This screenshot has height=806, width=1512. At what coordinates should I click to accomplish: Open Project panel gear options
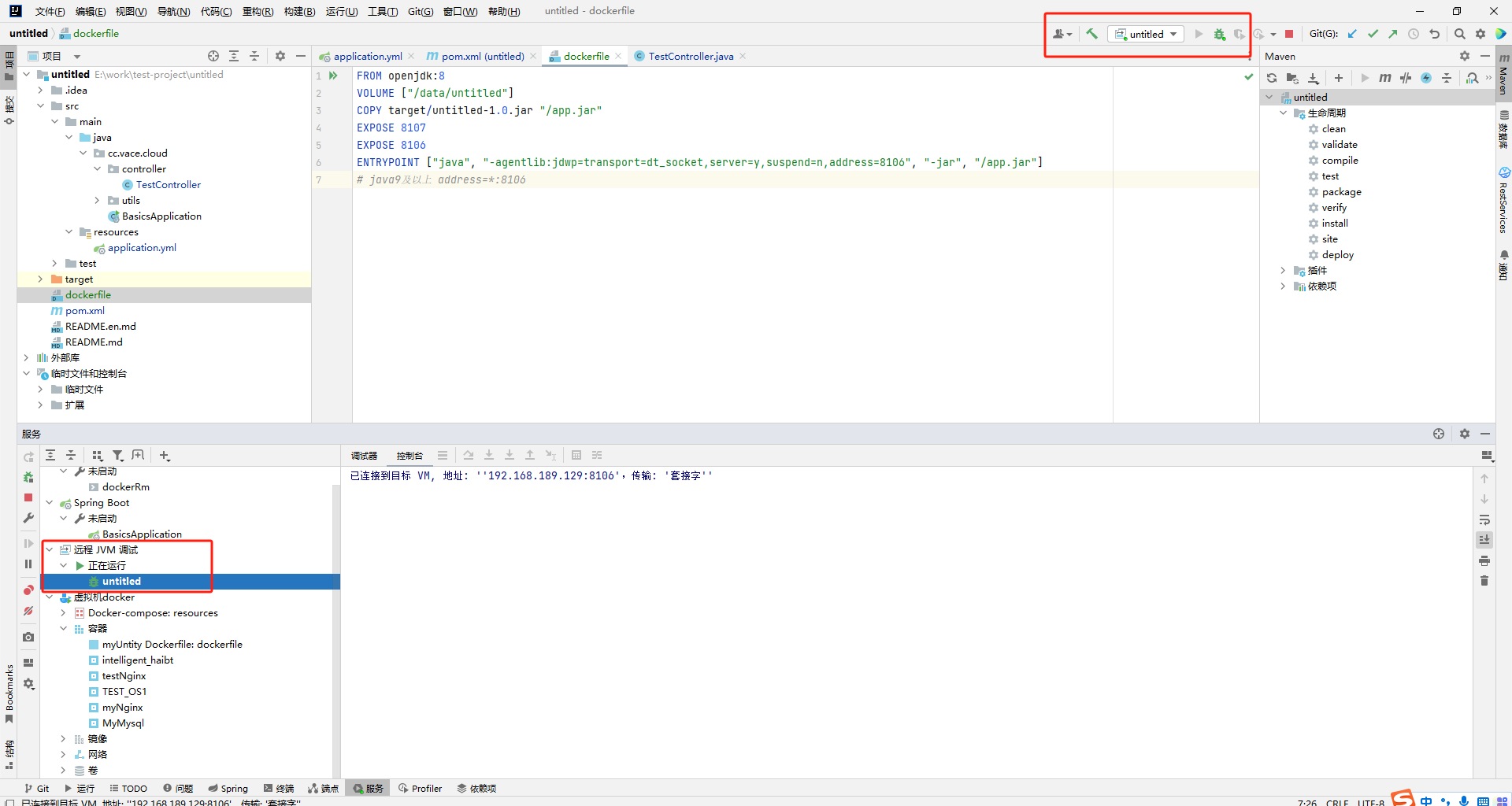280,56
